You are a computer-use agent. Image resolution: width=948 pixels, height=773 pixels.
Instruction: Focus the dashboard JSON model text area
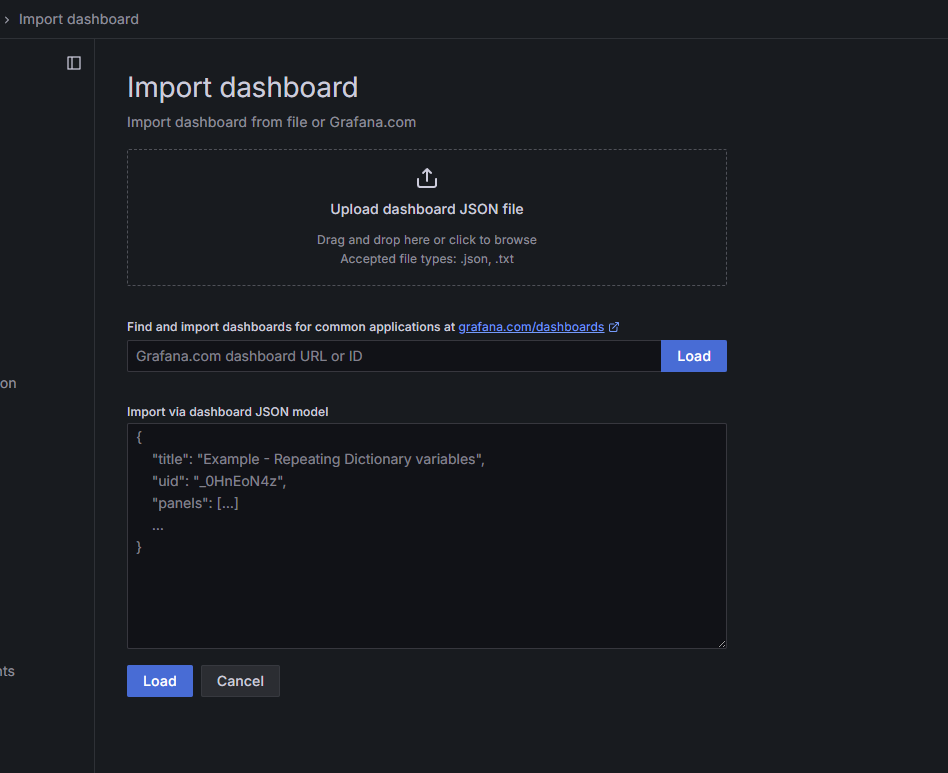tap(426, 535)
